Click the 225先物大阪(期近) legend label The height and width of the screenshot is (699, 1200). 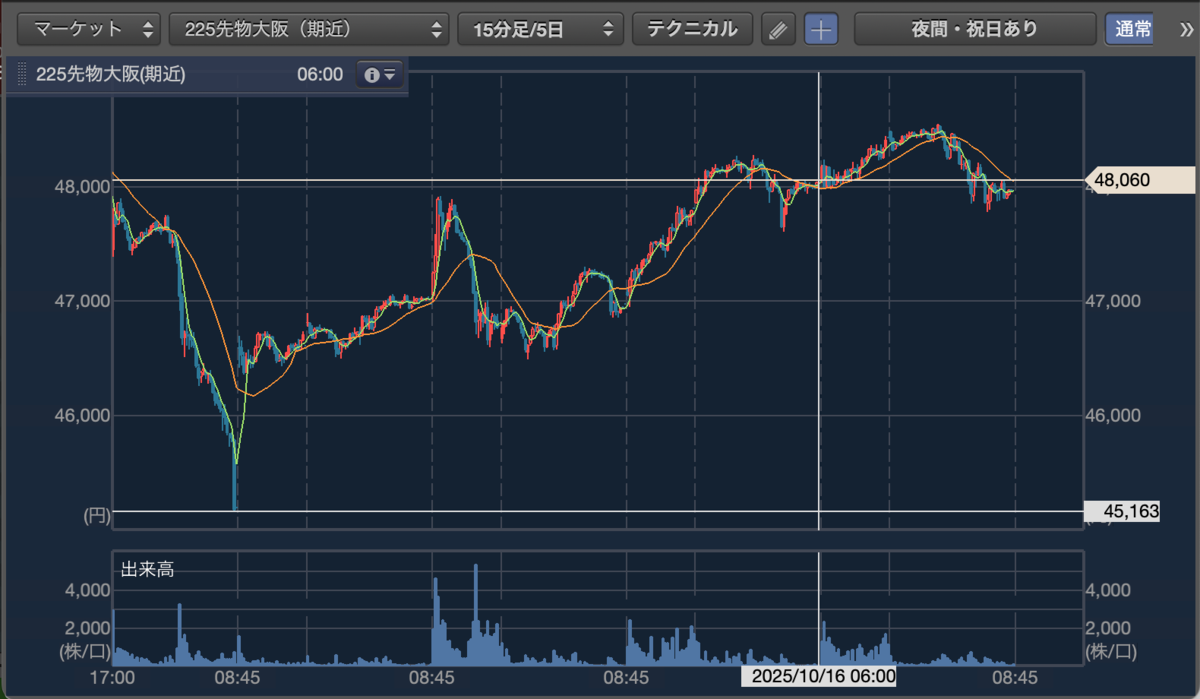pos(111,75)
